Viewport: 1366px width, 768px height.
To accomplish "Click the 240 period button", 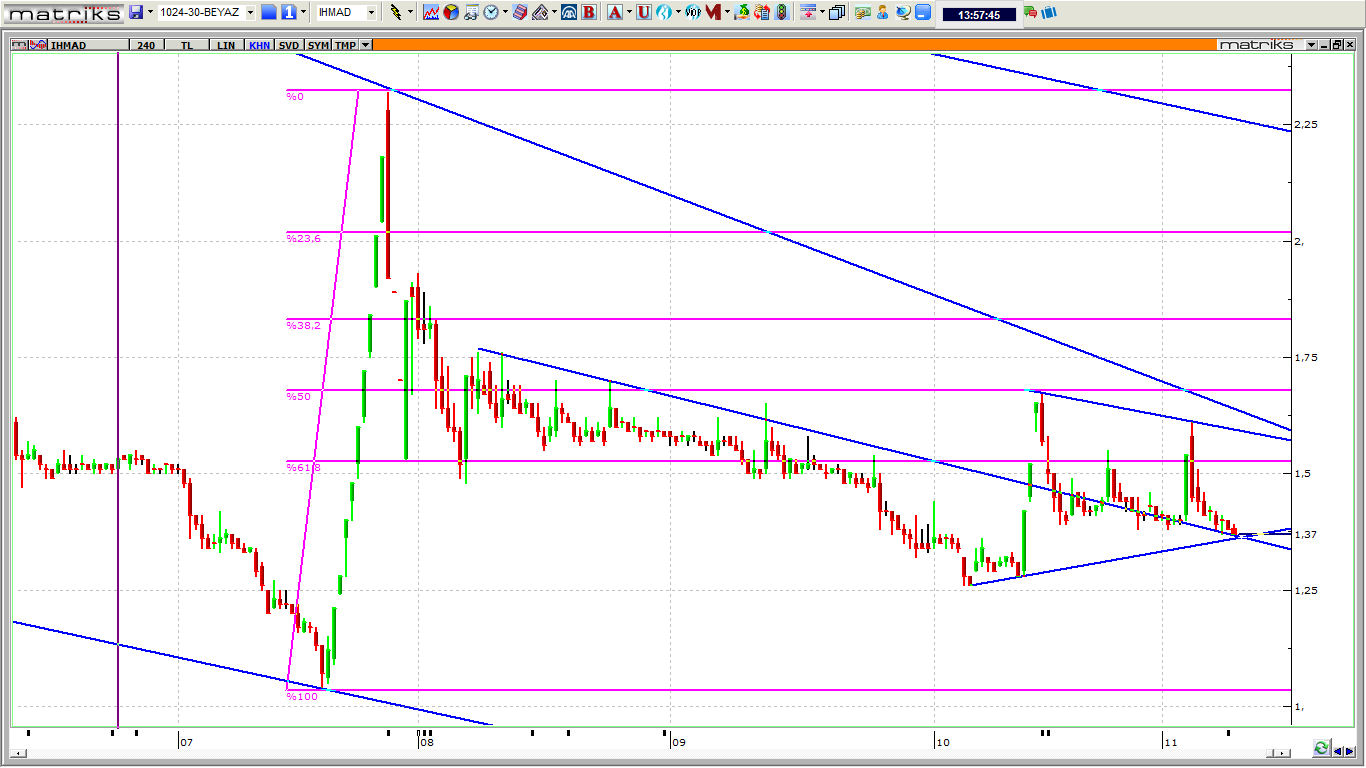I will (x=146, y=45).
